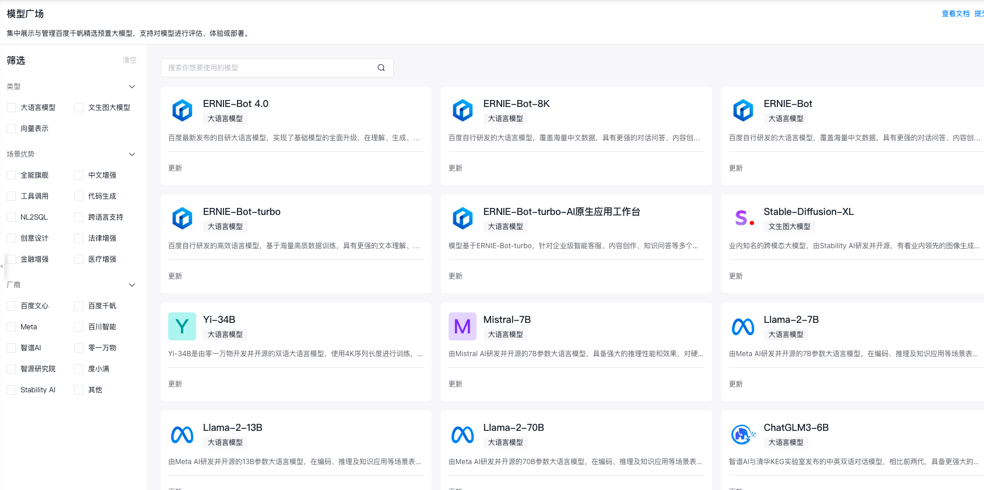Filter by vendor 零一万物

79,348
